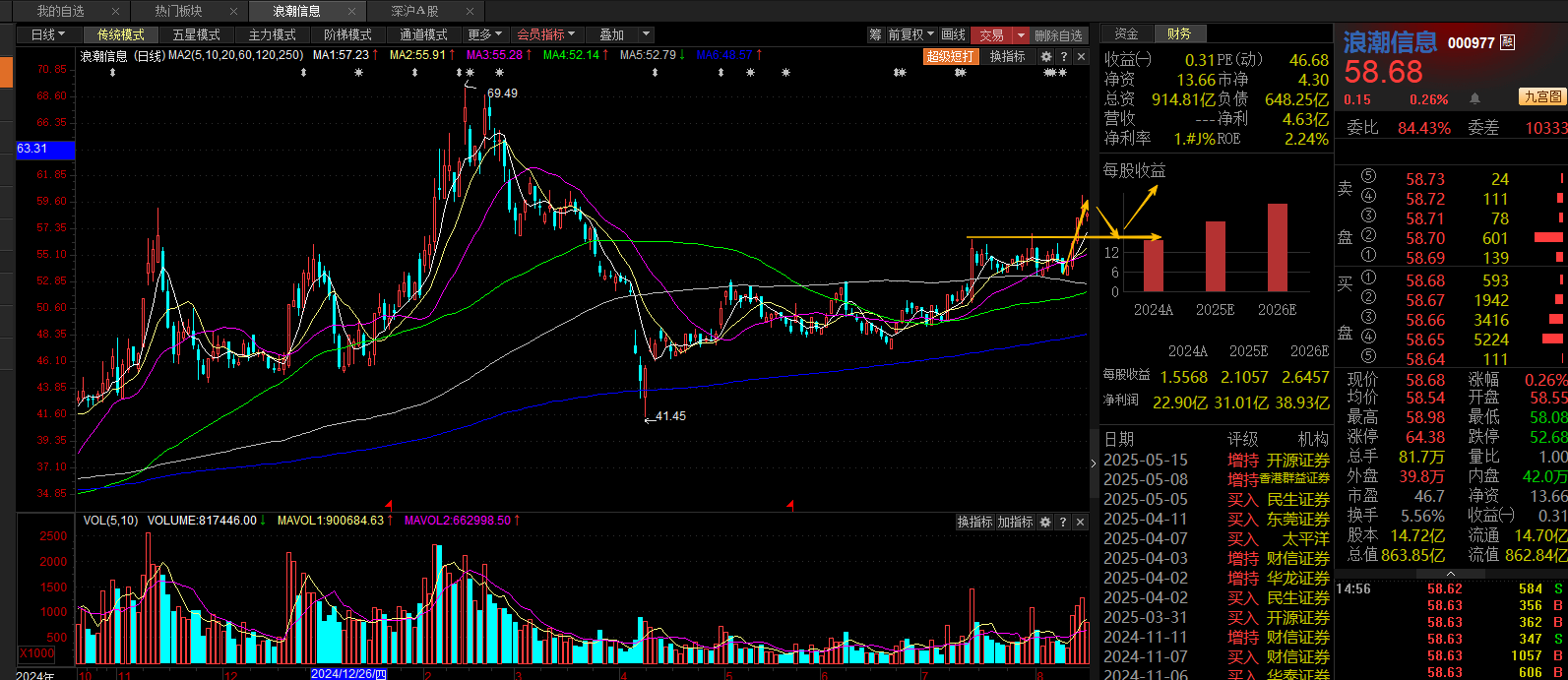Screen dimensions: 1568x680
Task: Switch to 通道模式 chart mode
Action: 423,34
